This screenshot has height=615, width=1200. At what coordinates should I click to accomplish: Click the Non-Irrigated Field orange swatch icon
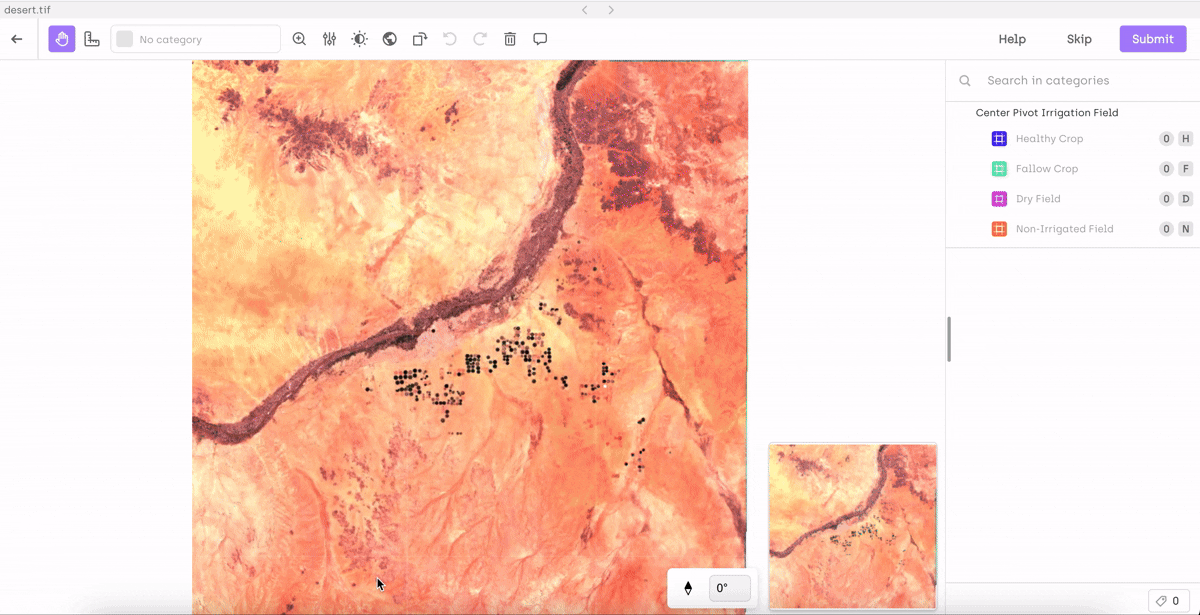click(x=999, y=229)
